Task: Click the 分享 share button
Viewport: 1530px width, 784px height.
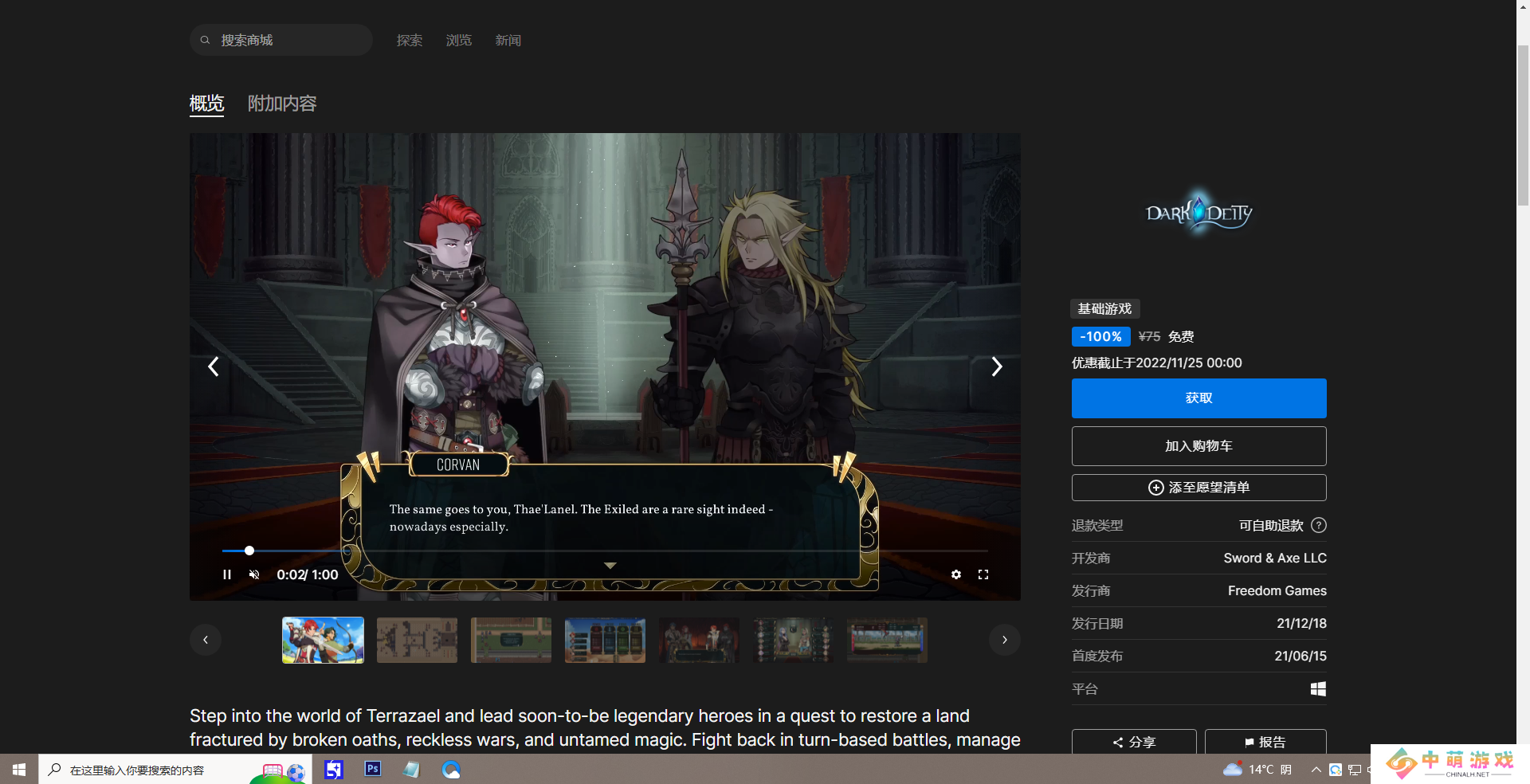Action: click(1134, 742)
